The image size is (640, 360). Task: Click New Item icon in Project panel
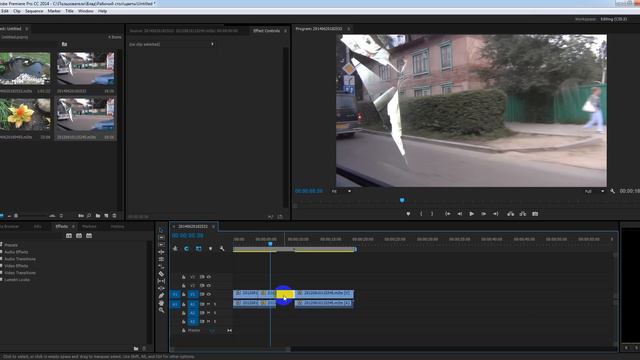[106, 216]
